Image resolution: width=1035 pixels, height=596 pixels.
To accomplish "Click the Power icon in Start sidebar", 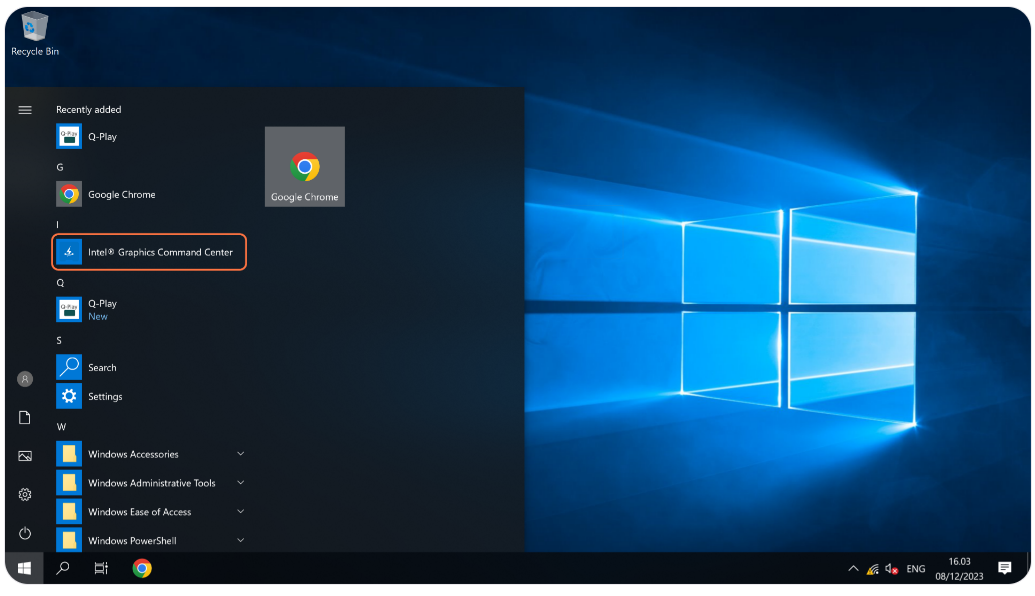I will [25, 534].
